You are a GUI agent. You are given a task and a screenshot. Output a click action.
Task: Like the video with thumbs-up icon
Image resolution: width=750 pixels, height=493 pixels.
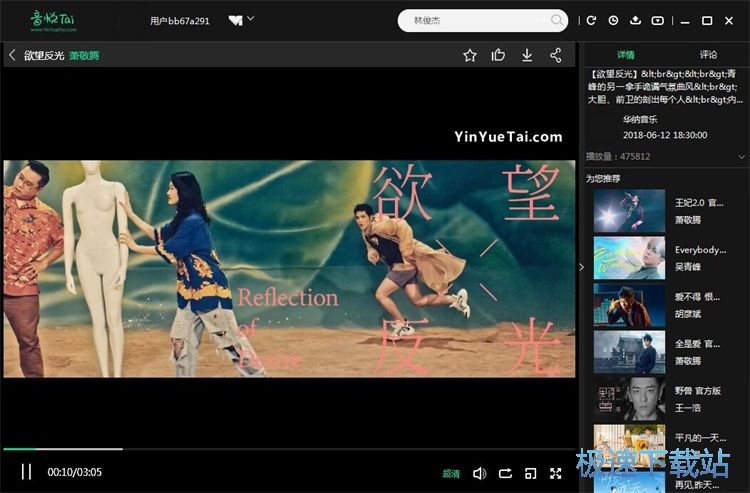pyautogui.click(x=498, y=55)
